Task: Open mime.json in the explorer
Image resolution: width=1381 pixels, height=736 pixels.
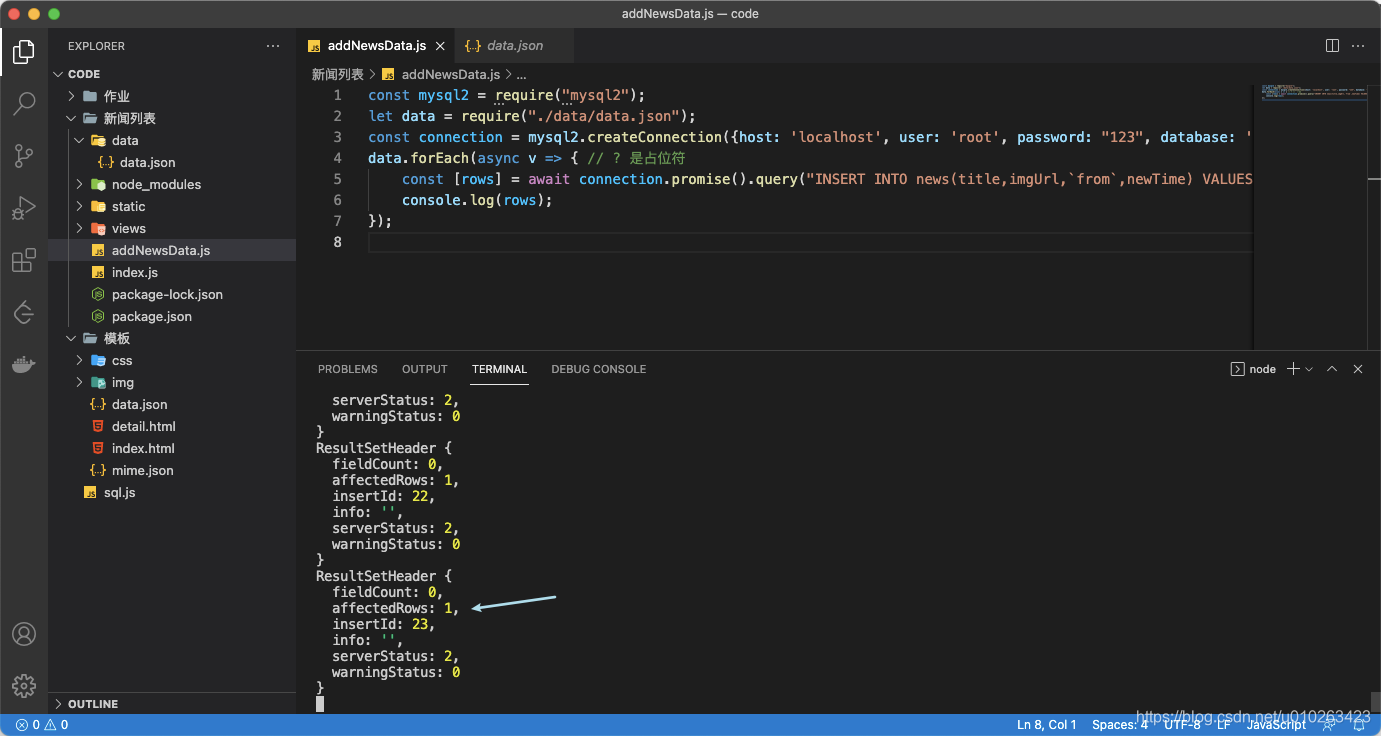Action: pos(172,470)
